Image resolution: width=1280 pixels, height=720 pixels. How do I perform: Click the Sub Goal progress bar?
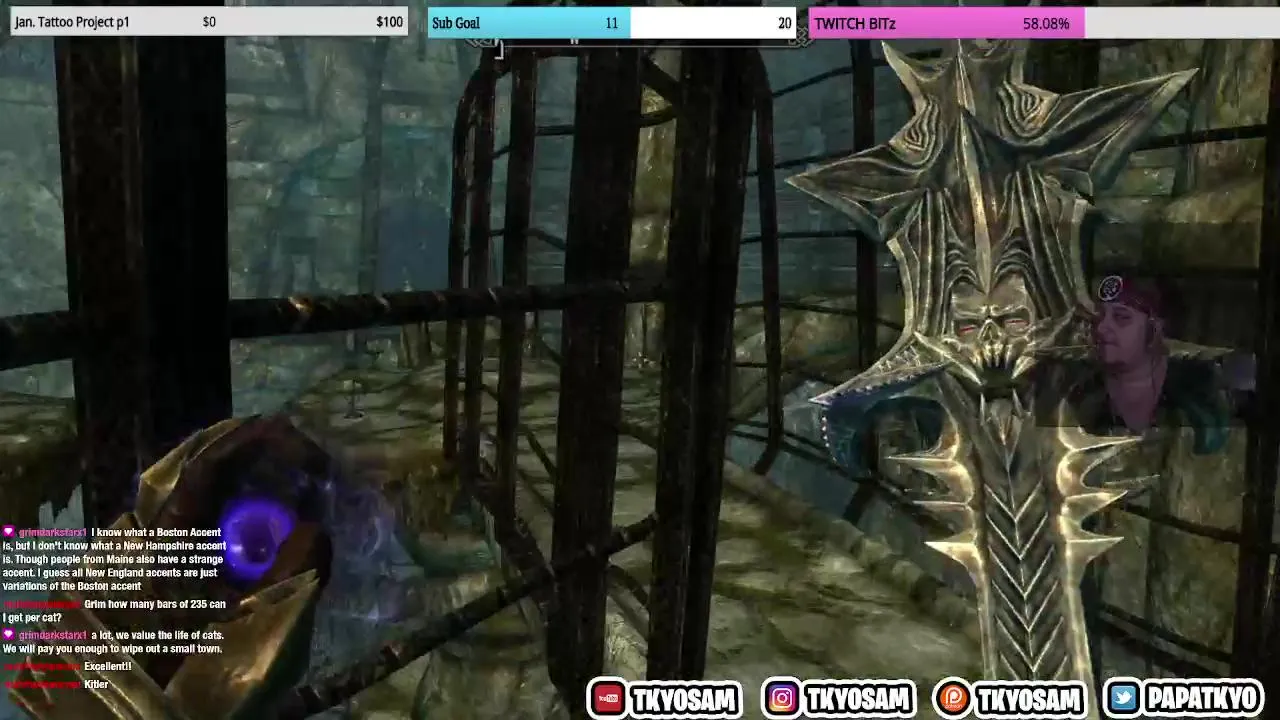[x=612, y=23]
